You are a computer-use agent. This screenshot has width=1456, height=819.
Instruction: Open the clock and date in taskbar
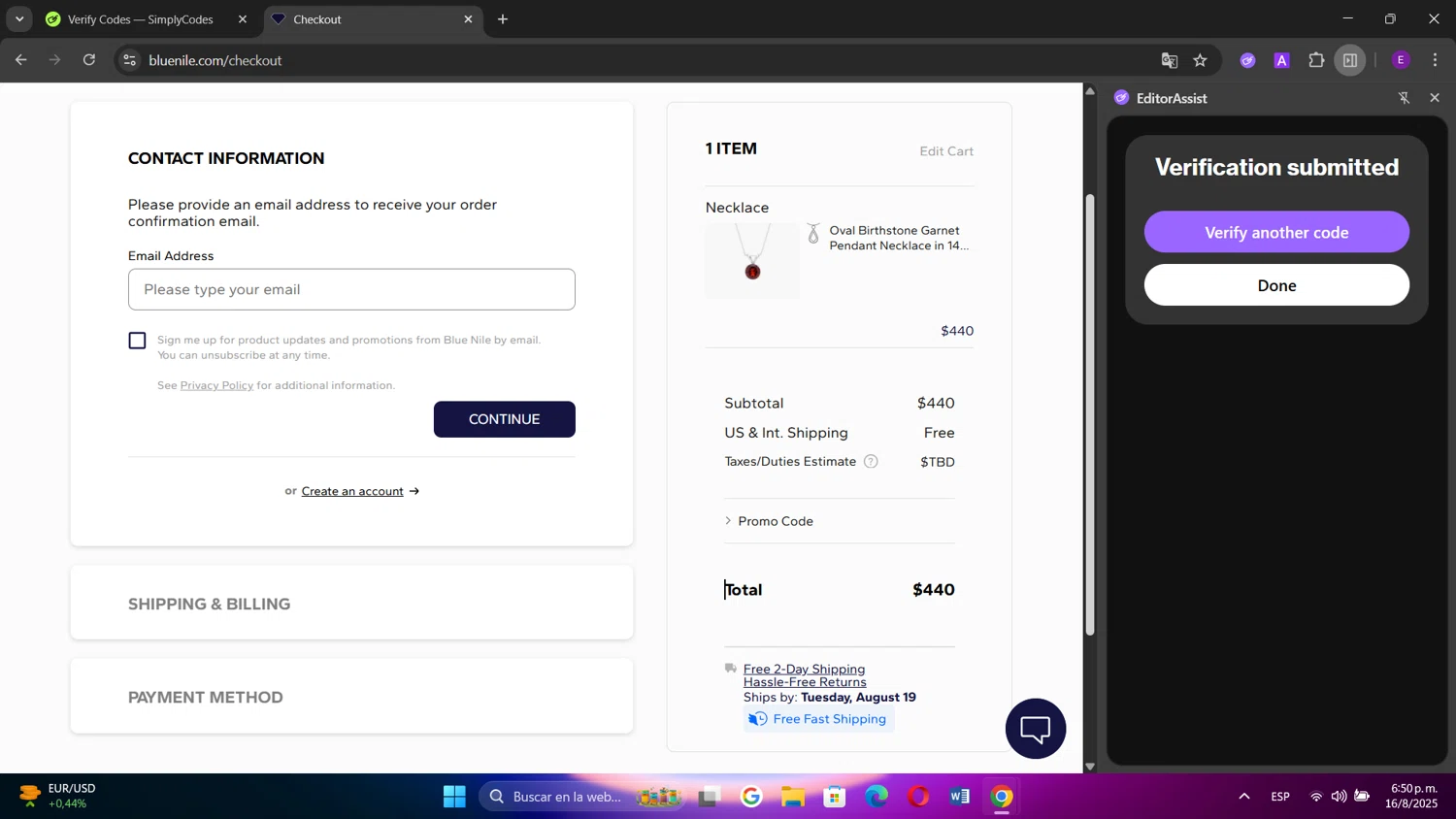1412,796
